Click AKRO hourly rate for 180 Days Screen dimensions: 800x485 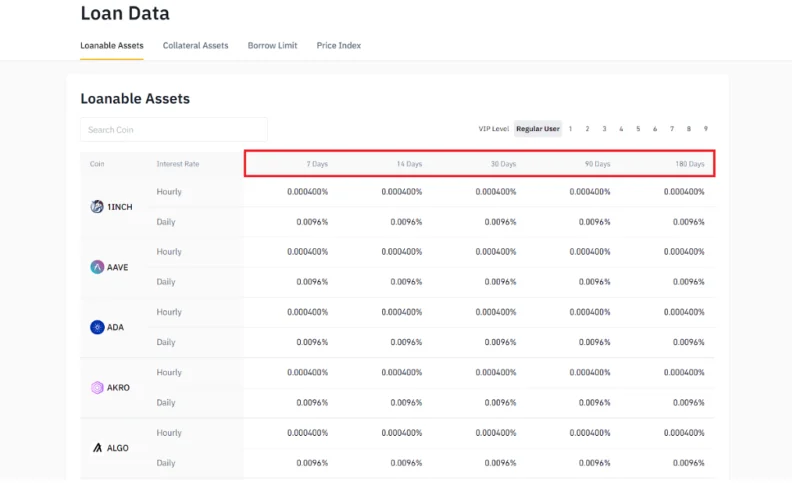pyautogui.click(x=684, y=372)
